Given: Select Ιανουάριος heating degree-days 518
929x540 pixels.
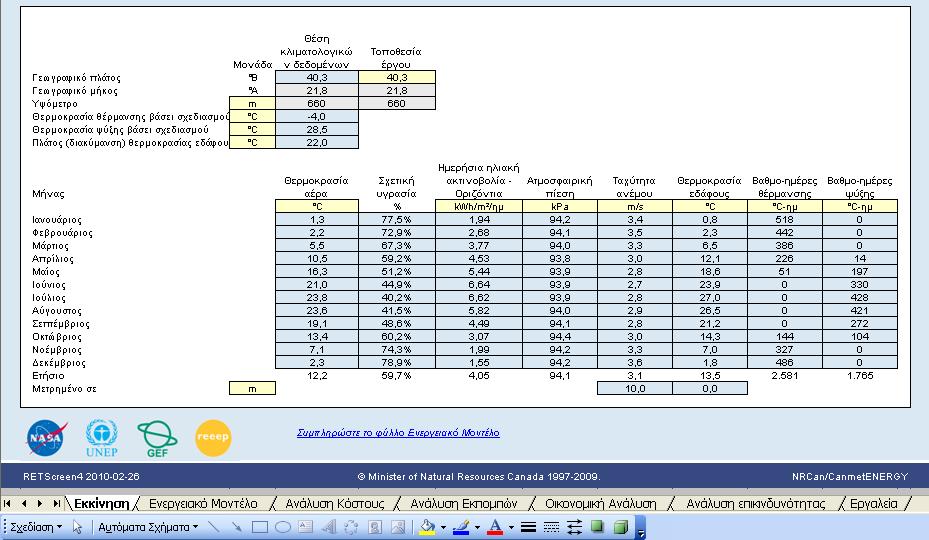Looking at the screenshot, I should [x=784, y=220].
